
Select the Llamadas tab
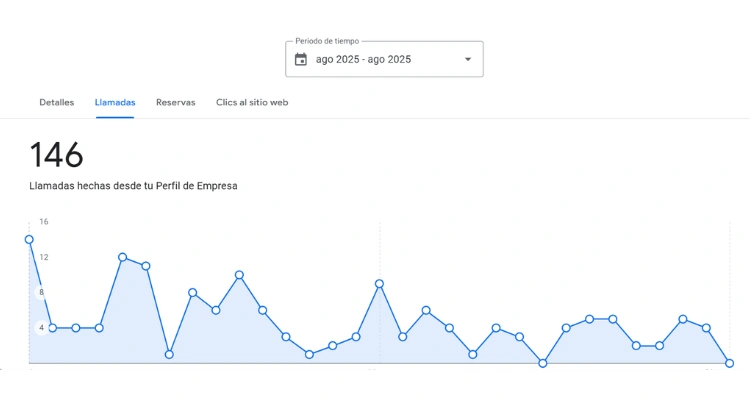[115, 103]
